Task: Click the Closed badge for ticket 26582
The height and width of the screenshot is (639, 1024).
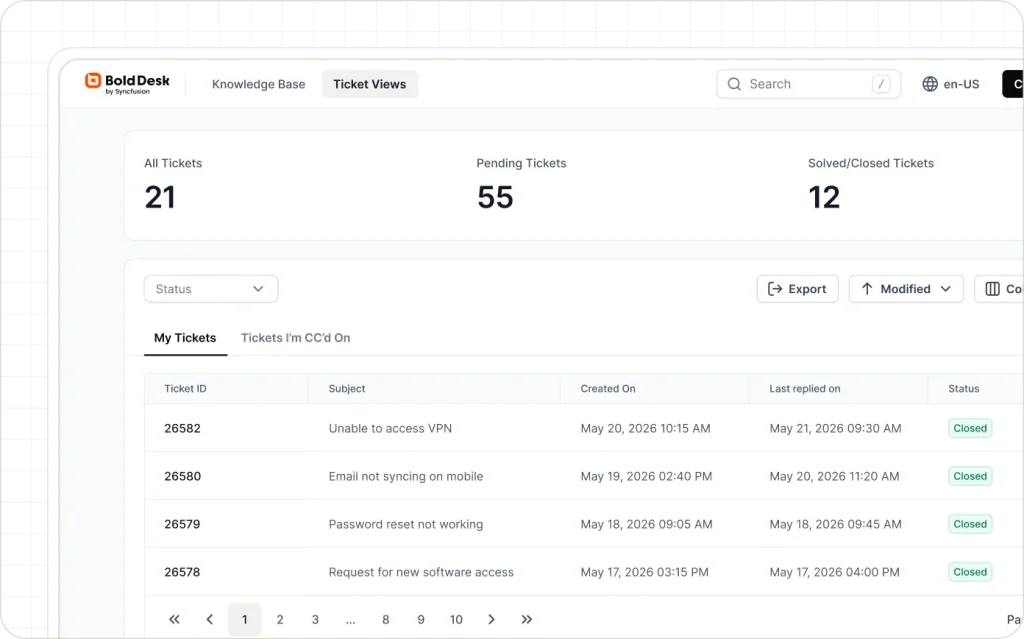Action: 970,429
